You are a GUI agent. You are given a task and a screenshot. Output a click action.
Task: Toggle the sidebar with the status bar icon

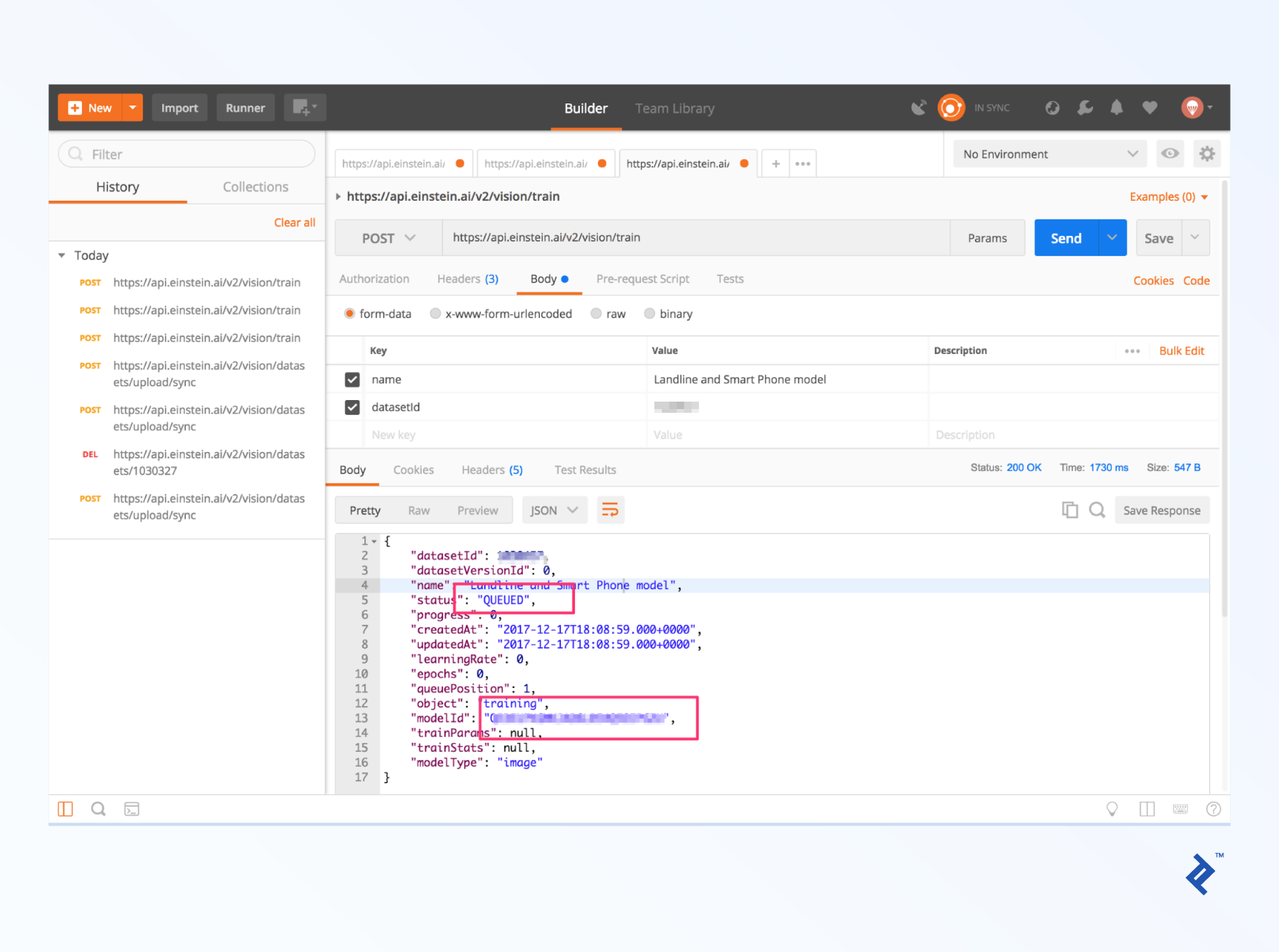[x=65, y=808]
